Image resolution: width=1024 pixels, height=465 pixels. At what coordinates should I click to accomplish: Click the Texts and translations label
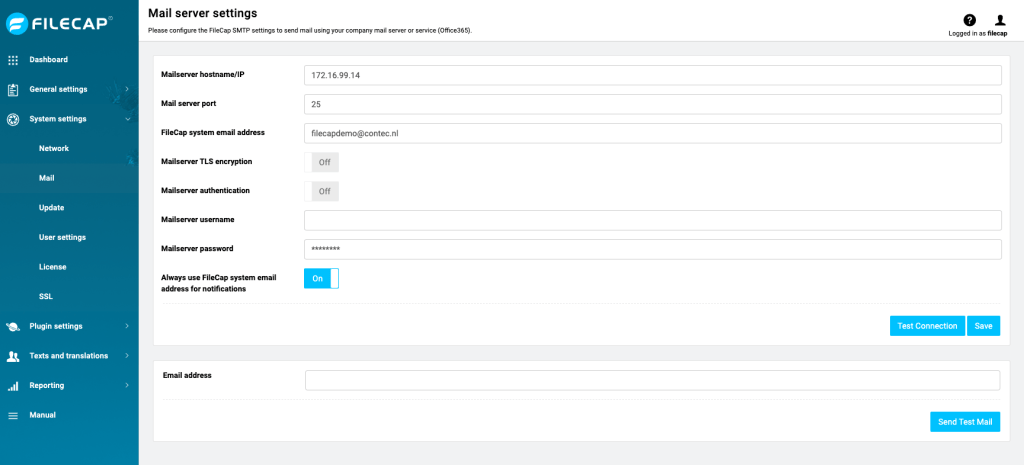pos(69,356)
